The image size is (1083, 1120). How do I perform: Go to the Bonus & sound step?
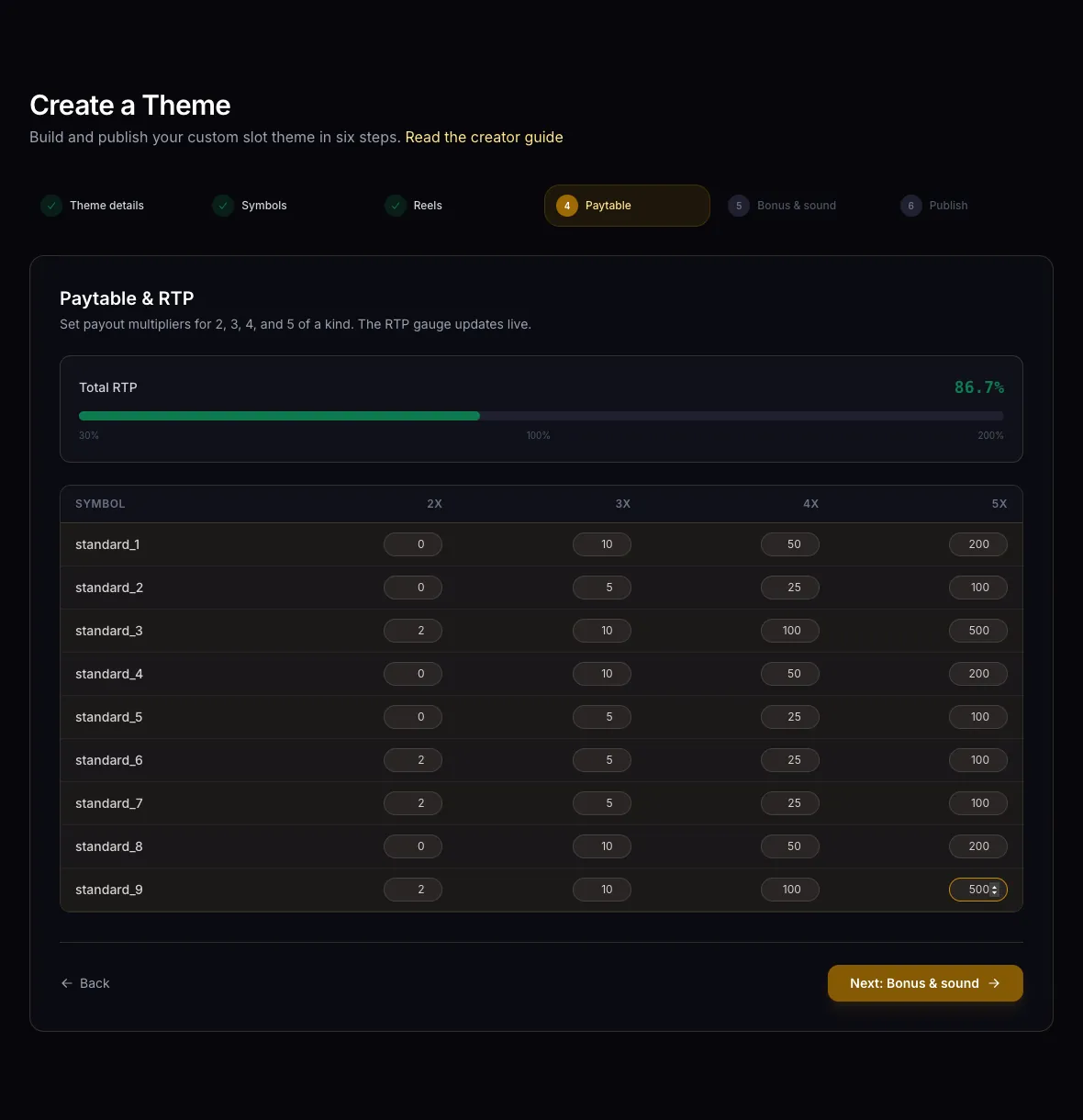(797, 206)
